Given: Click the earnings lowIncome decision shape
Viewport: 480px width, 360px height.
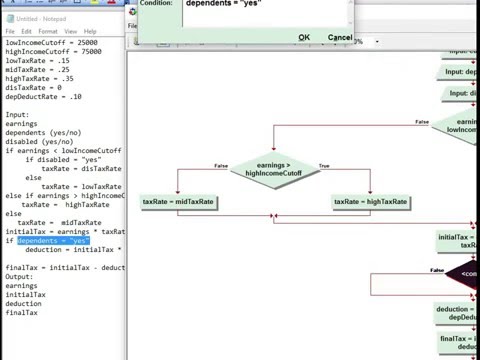Looking at the screenshot, I should tap(455, 126).
